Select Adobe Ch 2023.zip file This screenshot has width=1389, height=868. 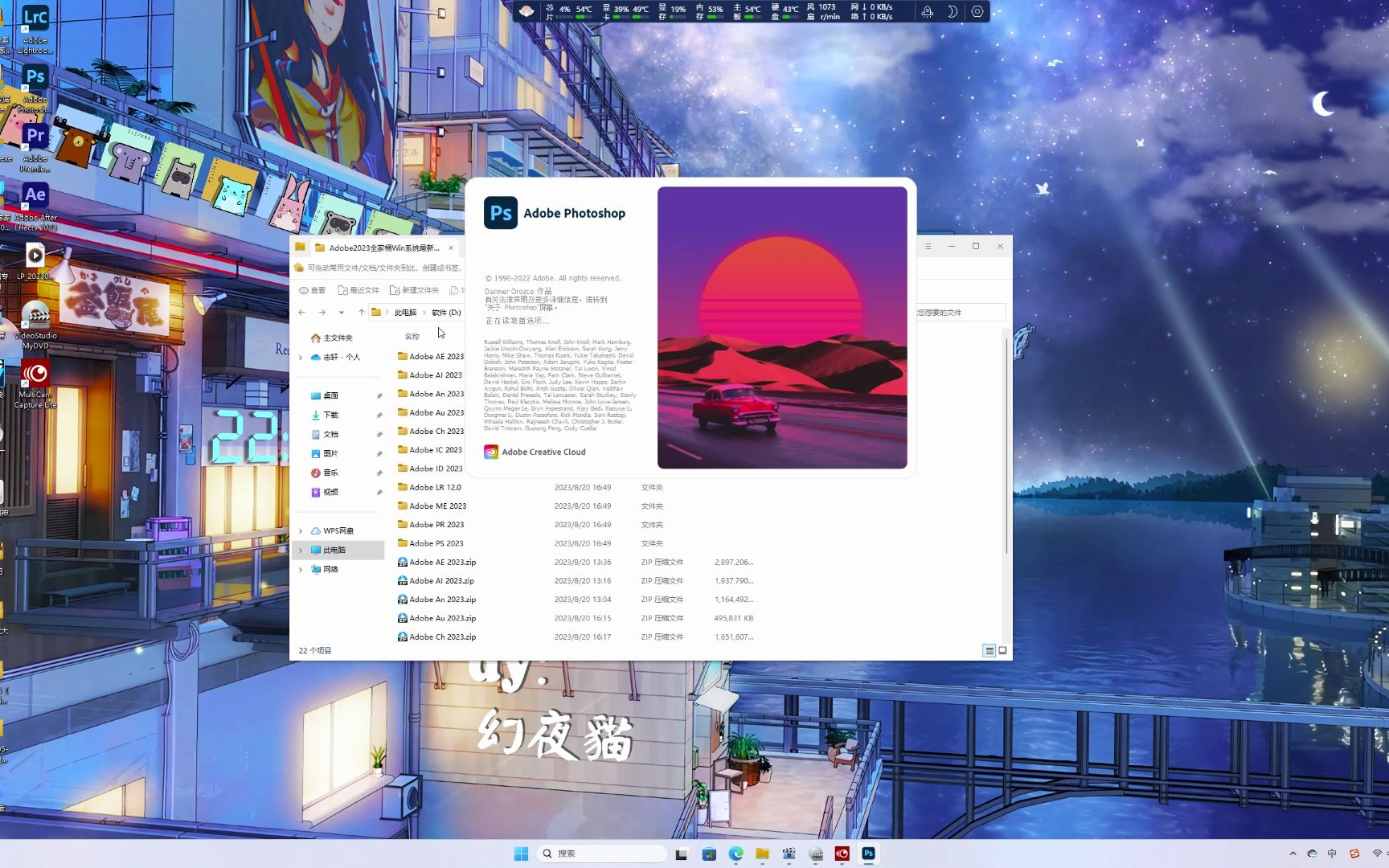(437, 637)
